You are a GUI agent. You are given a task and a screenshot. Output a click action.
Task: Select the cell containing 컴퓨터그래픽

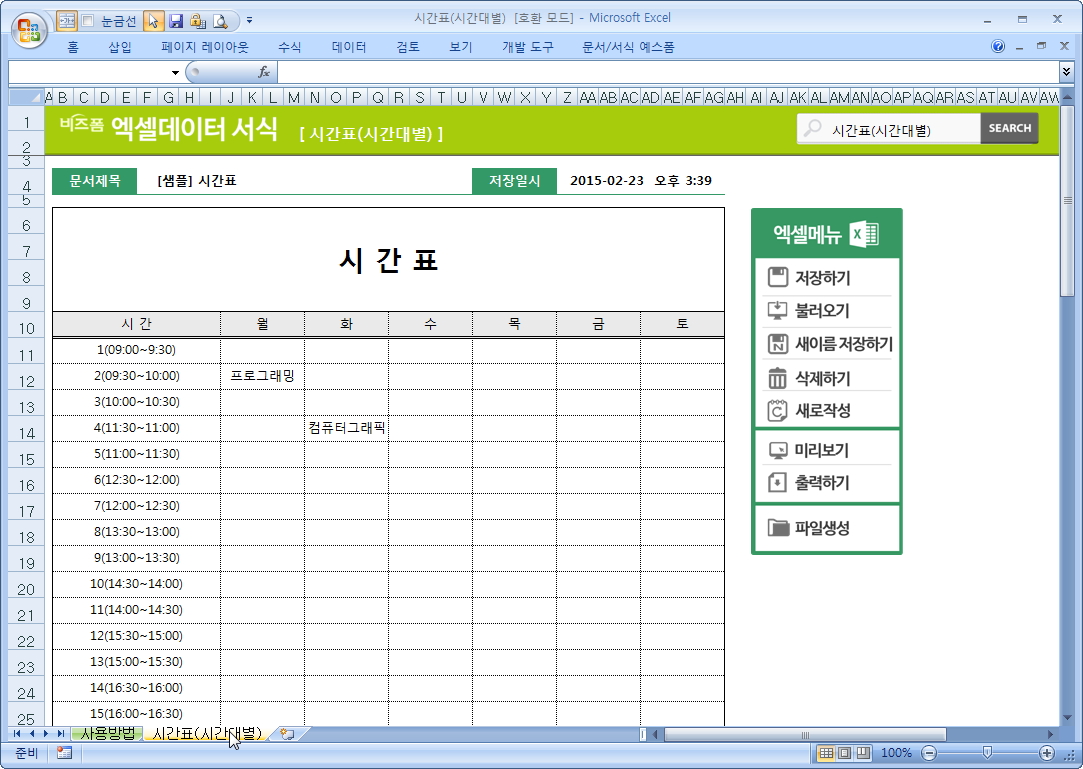(x=347, y=428)
